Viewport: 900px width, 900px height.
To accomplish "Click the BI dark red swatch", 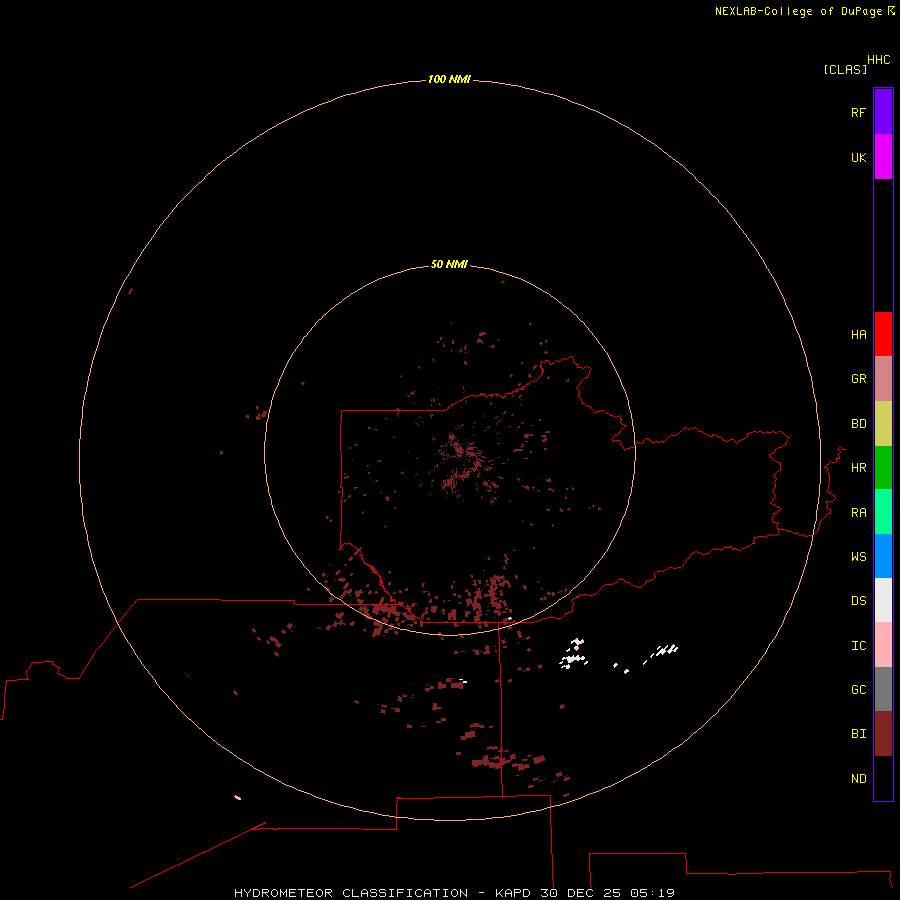I will point(883,734).
